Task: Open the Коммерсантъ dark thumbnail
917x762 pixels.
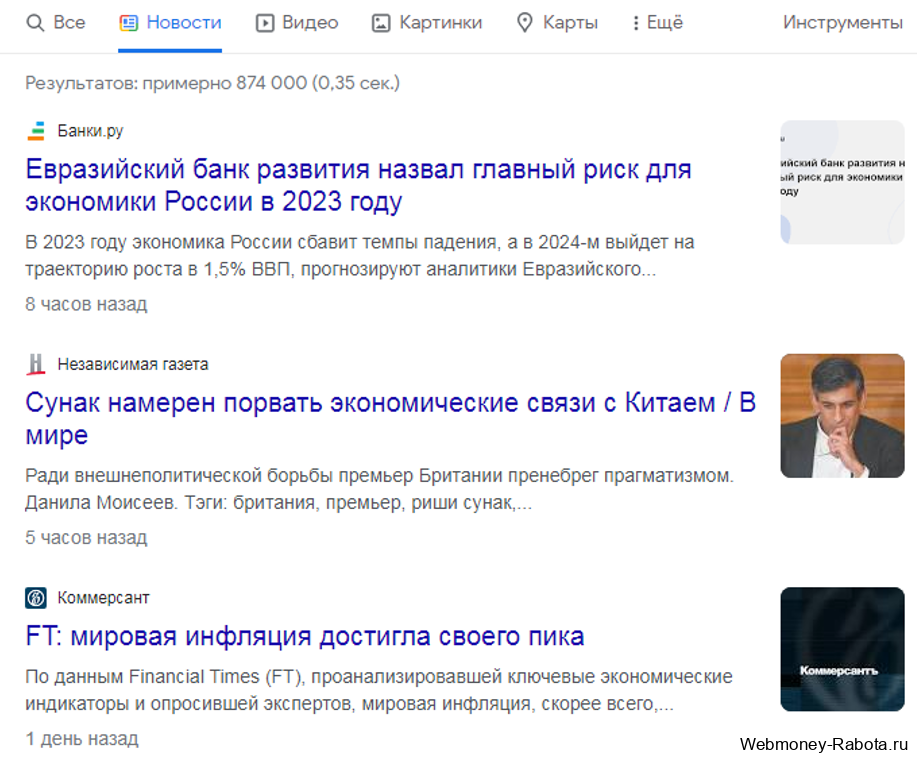Action: click(x=842, y=649)
